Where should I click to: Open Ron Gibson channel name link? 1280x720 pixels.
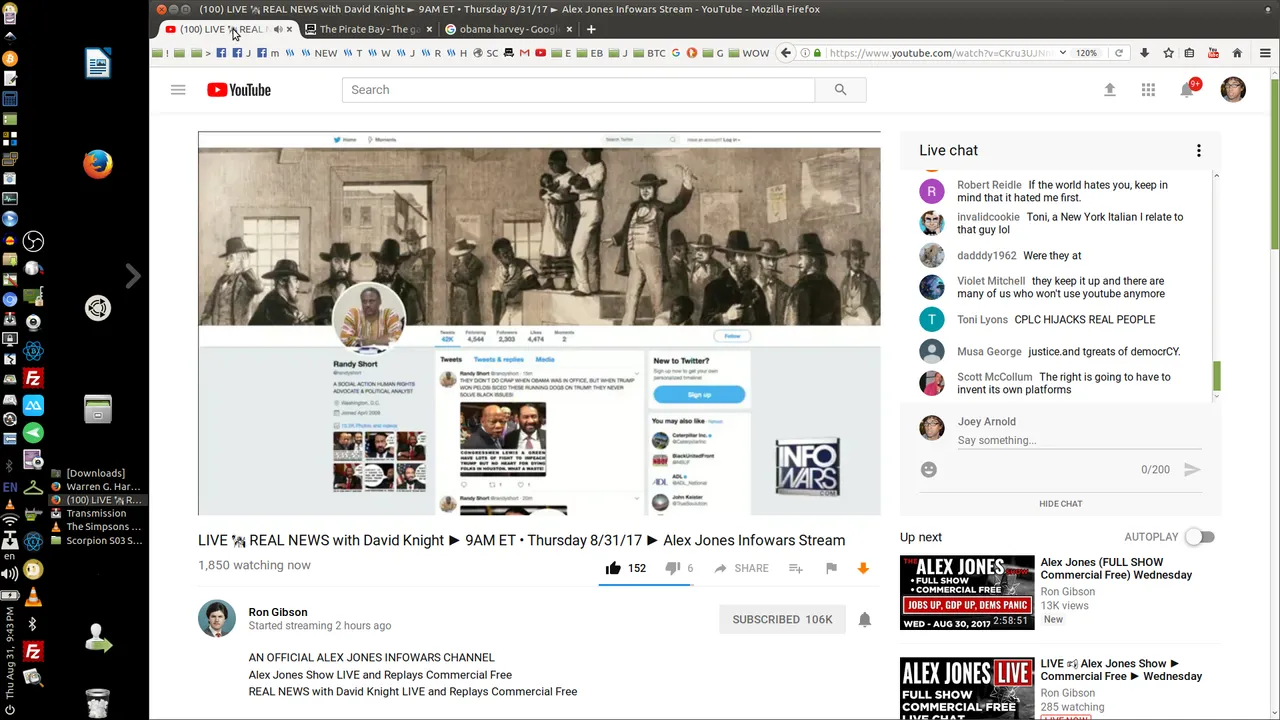click(278, 612)
